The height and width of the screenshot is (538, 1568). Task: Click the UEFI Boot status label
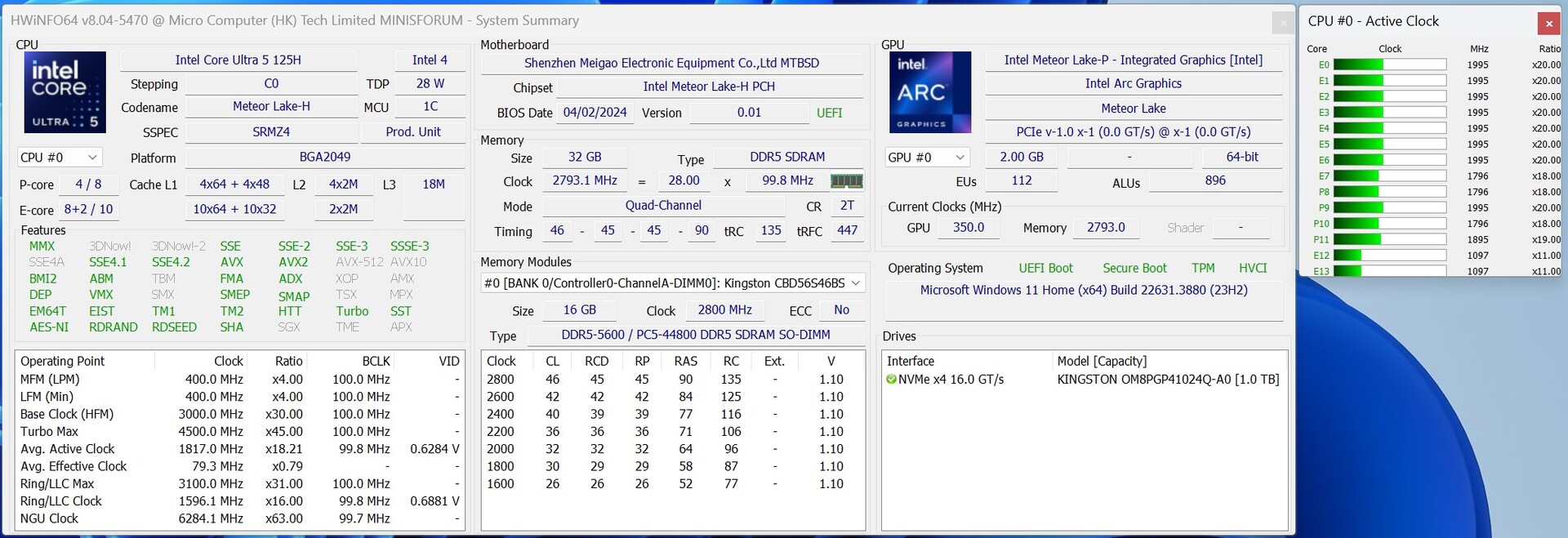(1045, 269)
